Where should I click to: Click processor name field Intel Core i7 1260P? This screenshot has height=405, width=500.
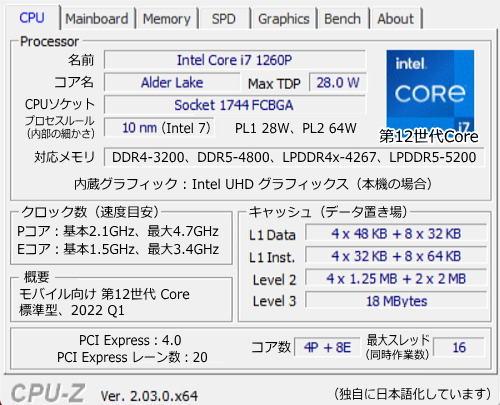pyautogui.click(x=235, y=60)
